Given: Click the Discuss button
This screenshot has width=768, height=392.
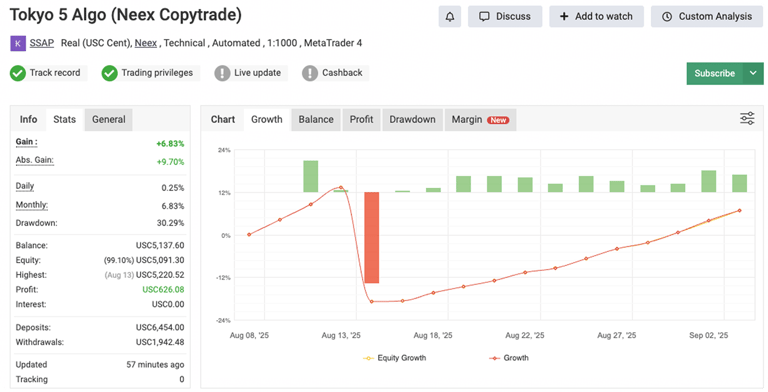Looking at the screenshot, I should coord(505,17).
